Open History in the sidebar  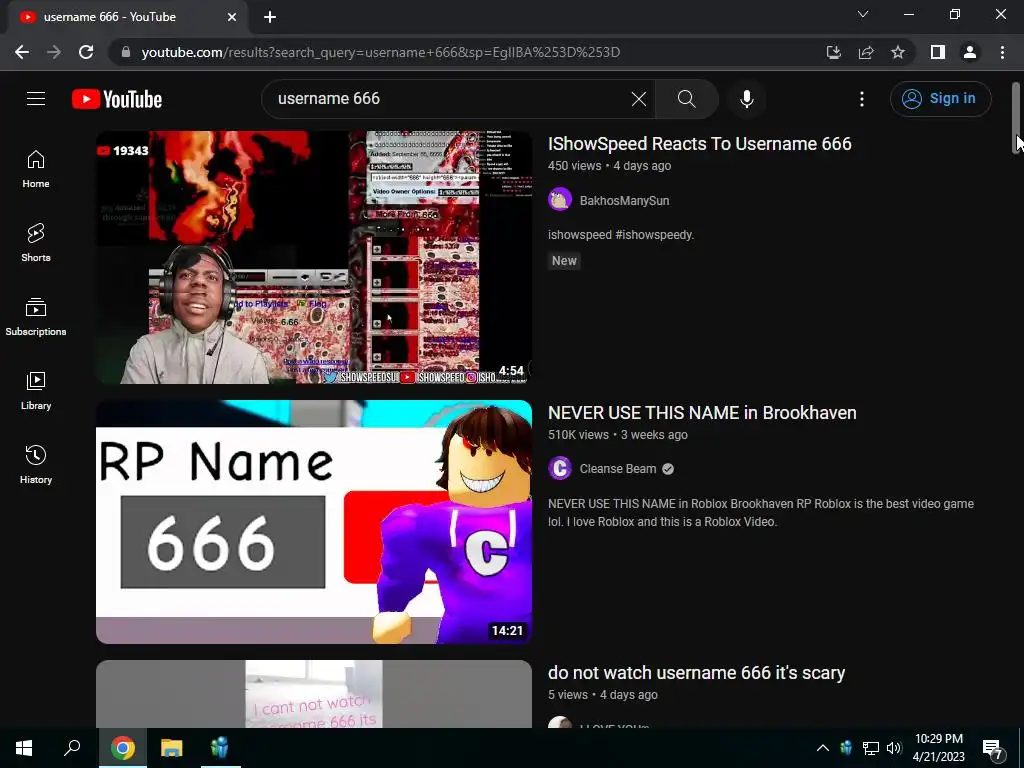click(x=36, y=464)
